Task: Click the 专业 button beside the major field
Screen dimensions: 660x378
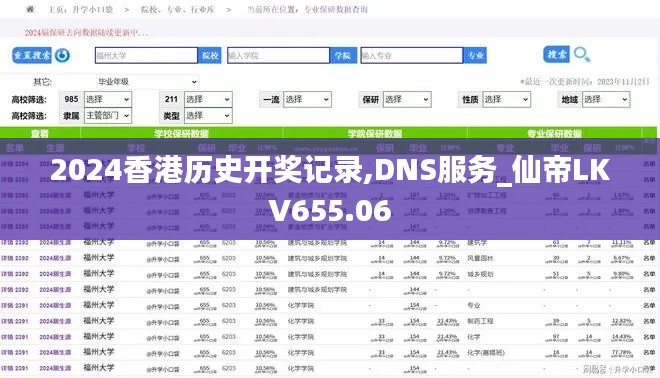Action: (475, 56)
